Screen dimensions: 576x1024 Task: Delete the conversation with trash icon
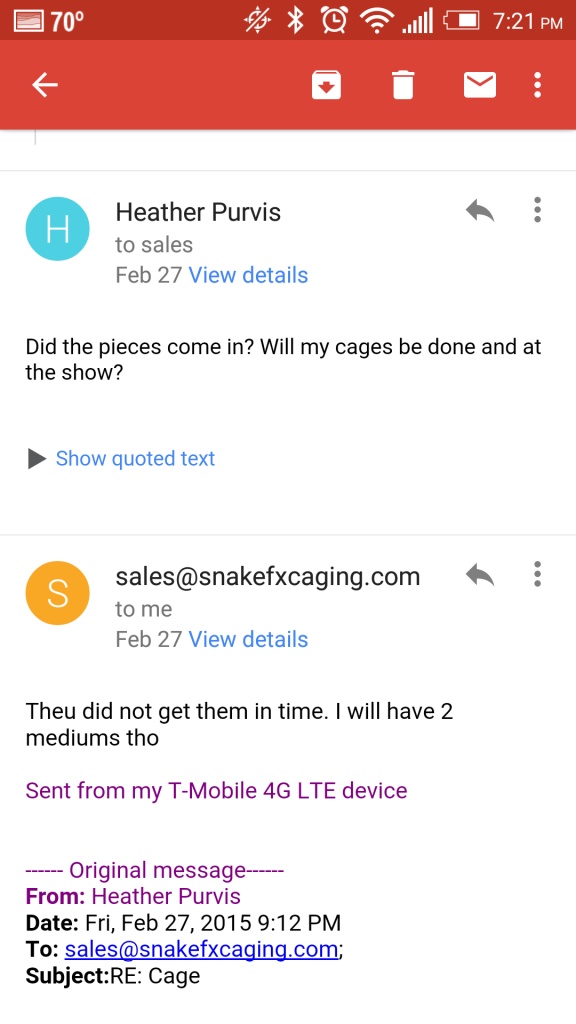pos(403,85)
